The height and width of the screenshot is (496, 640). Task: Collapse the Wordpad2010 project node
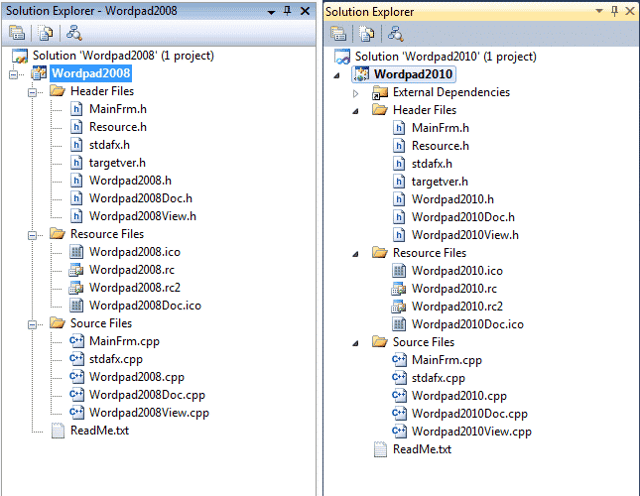pos(337,76)
